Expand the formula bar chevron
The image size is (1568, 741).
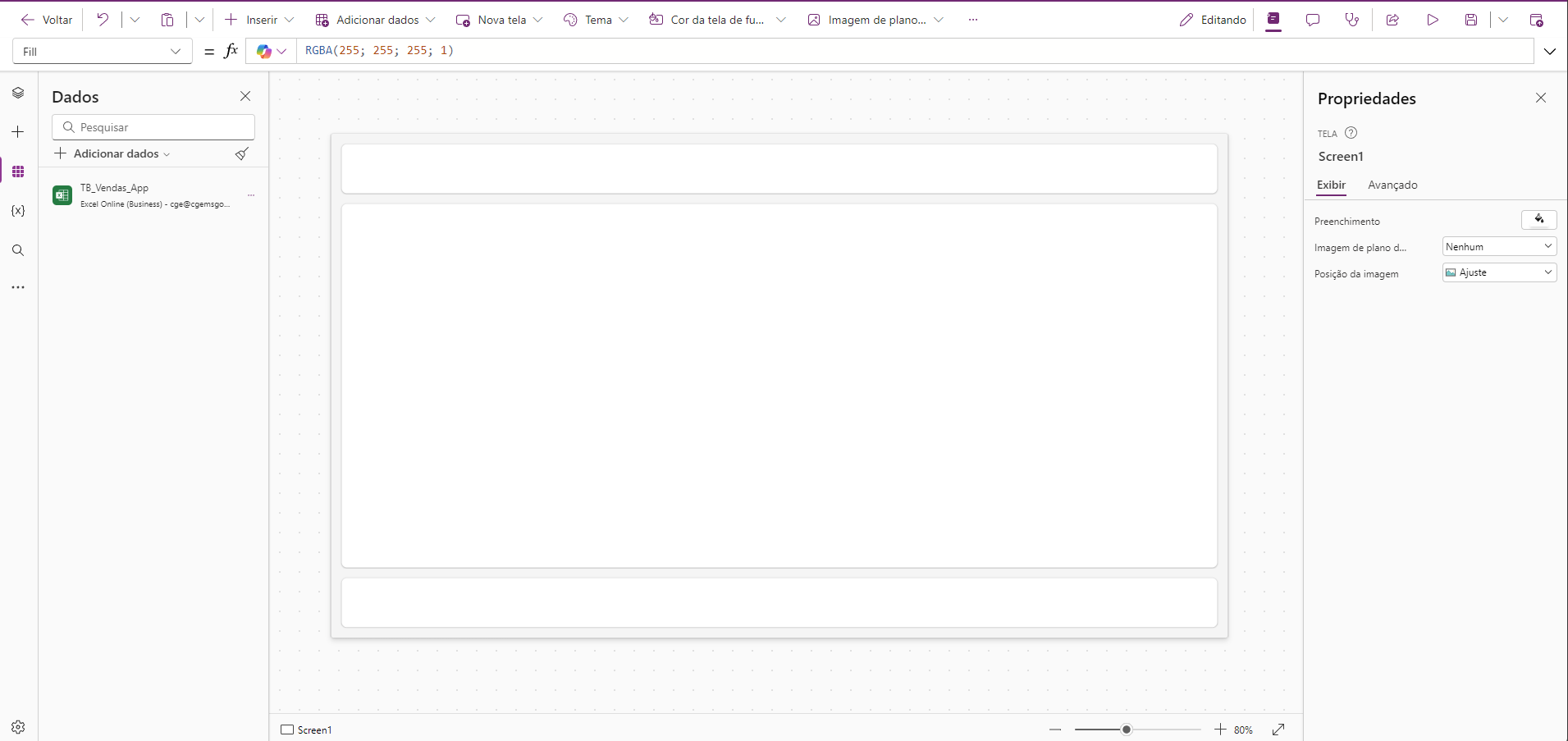(1550, 51)
